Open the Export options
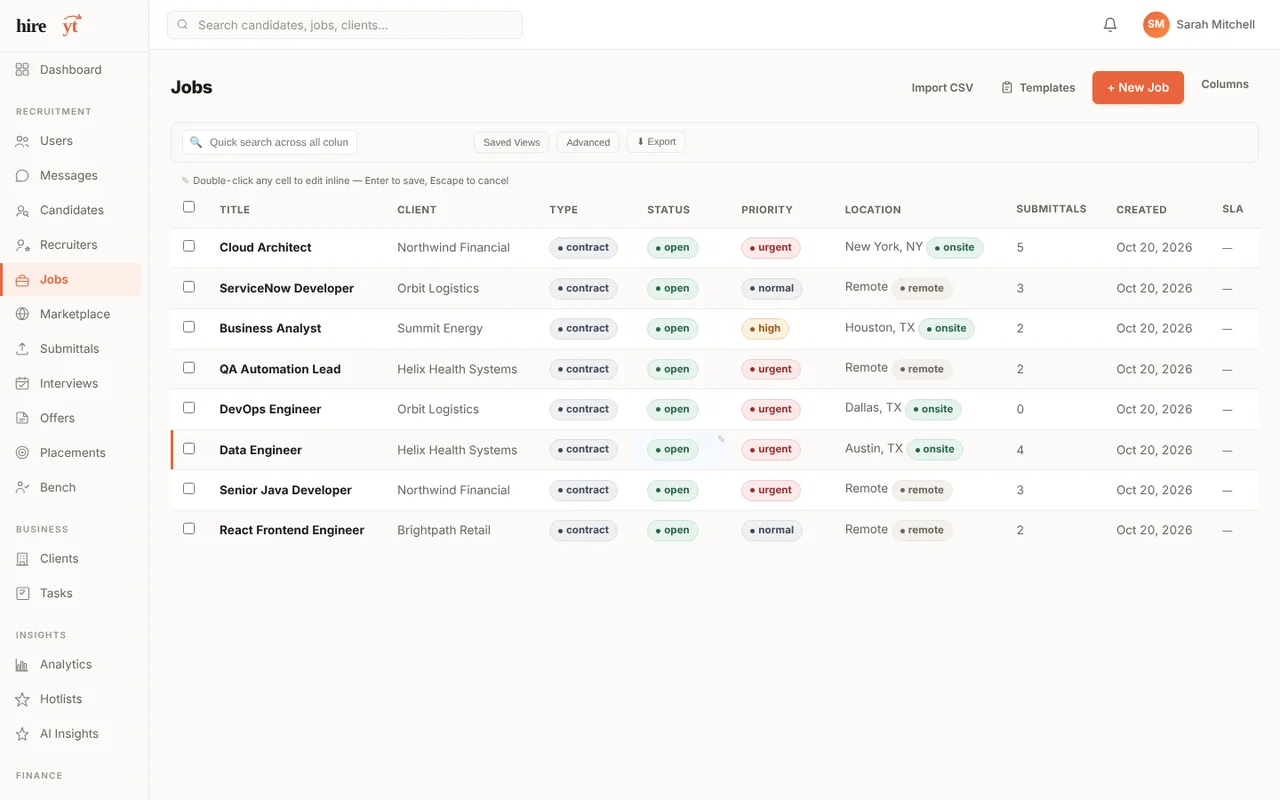Viewport: 1280px width, 800px height. [656, 142]
